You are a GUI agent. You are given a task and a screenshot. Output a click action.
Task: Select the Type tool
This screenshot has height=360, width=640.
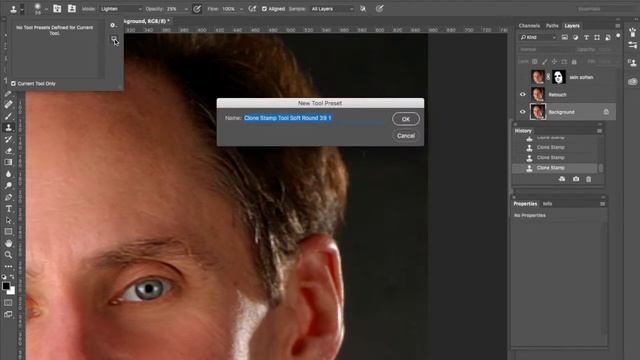[8, 209]
